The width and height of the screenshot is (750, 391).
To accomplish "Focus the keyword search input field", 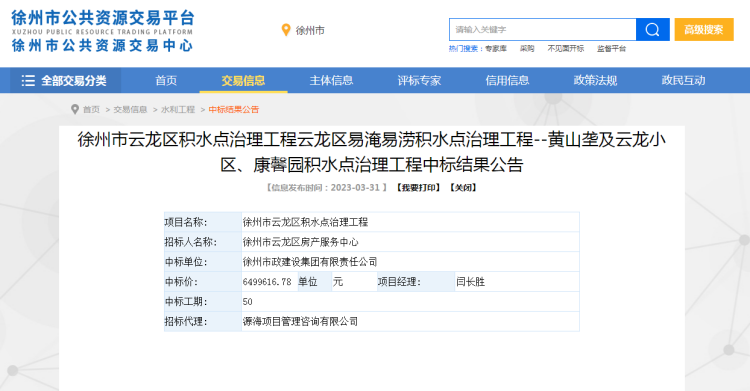I will click(x=543, y=30).
